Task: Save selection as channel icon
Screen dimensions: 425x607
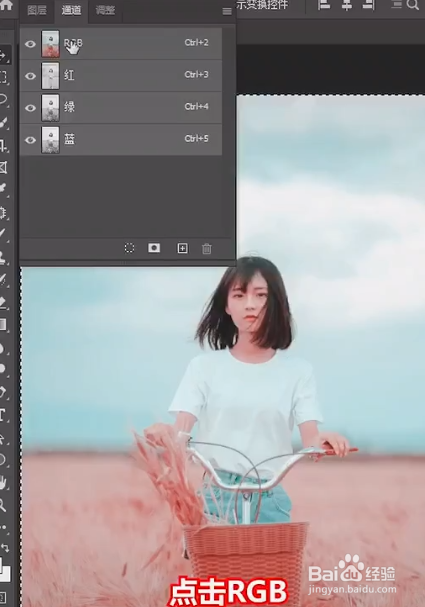Action: (x=154, y=248)
